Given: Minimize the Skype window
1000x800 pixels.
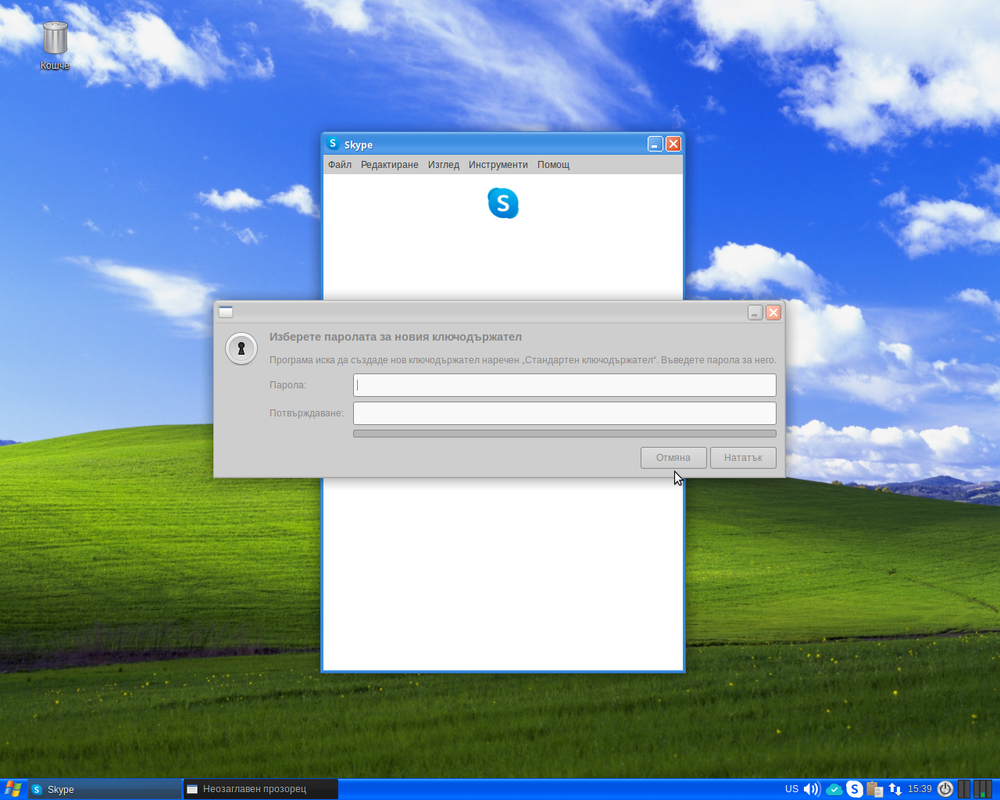Looking at the screenshot, I should [655, 144].
